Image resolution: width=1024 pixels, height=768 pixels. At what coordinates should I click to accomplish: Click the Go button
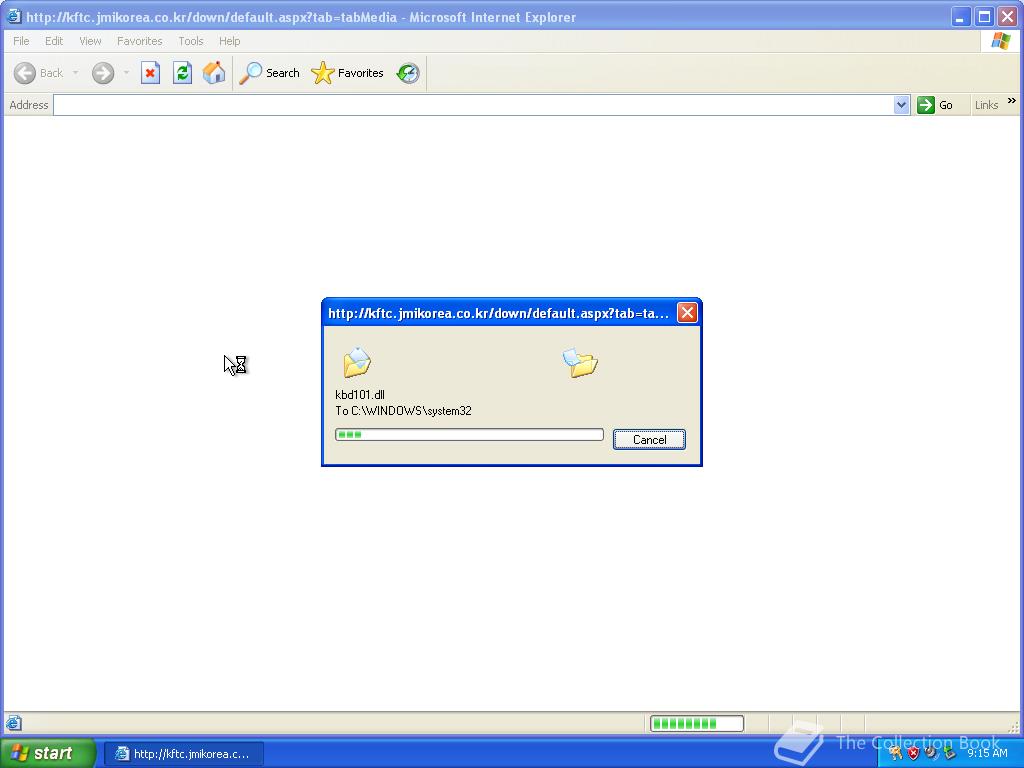tap(935, 105)
